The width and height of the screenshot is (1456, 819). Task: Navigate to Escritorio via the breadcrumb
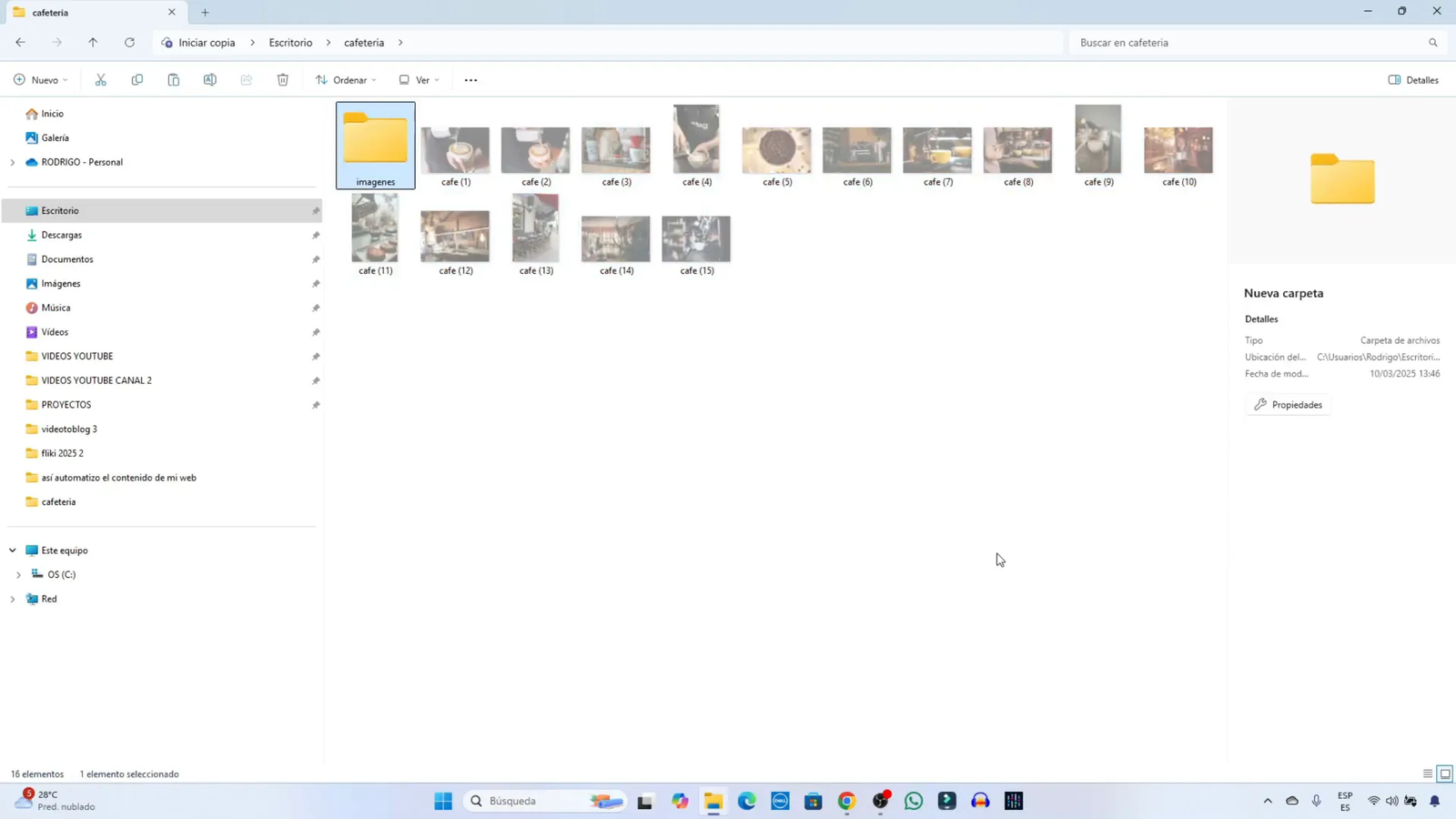pyautogui.click(x=289, y=42)
